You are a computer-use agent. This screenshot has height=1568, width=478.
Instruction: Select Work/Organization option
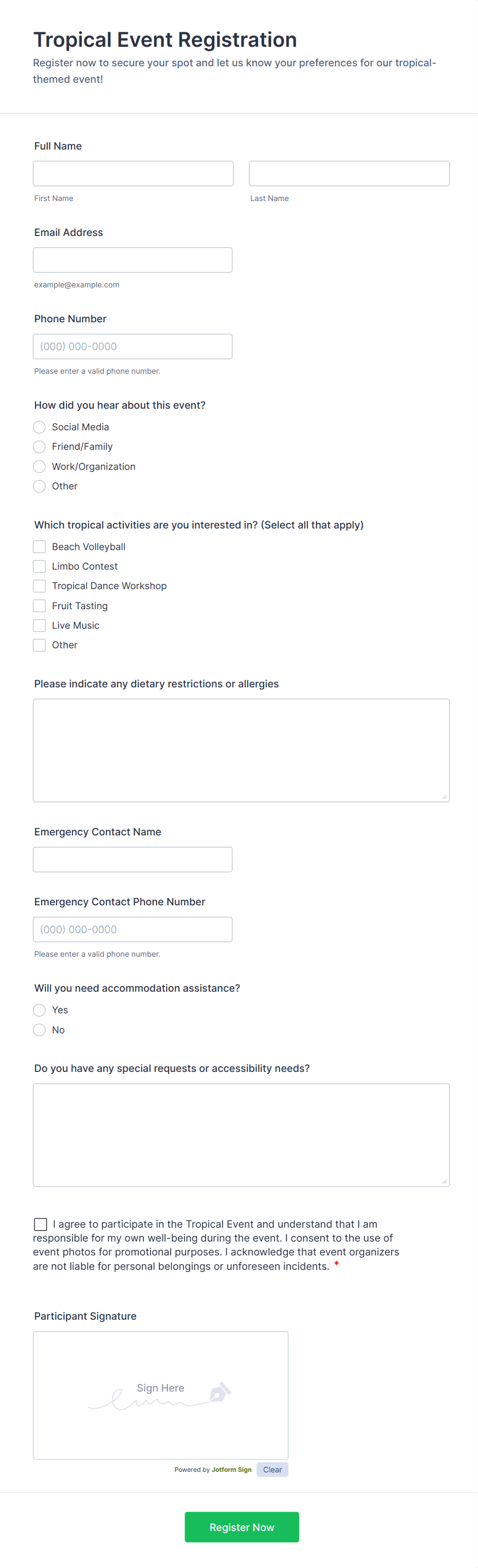click(x=39, y=466)
